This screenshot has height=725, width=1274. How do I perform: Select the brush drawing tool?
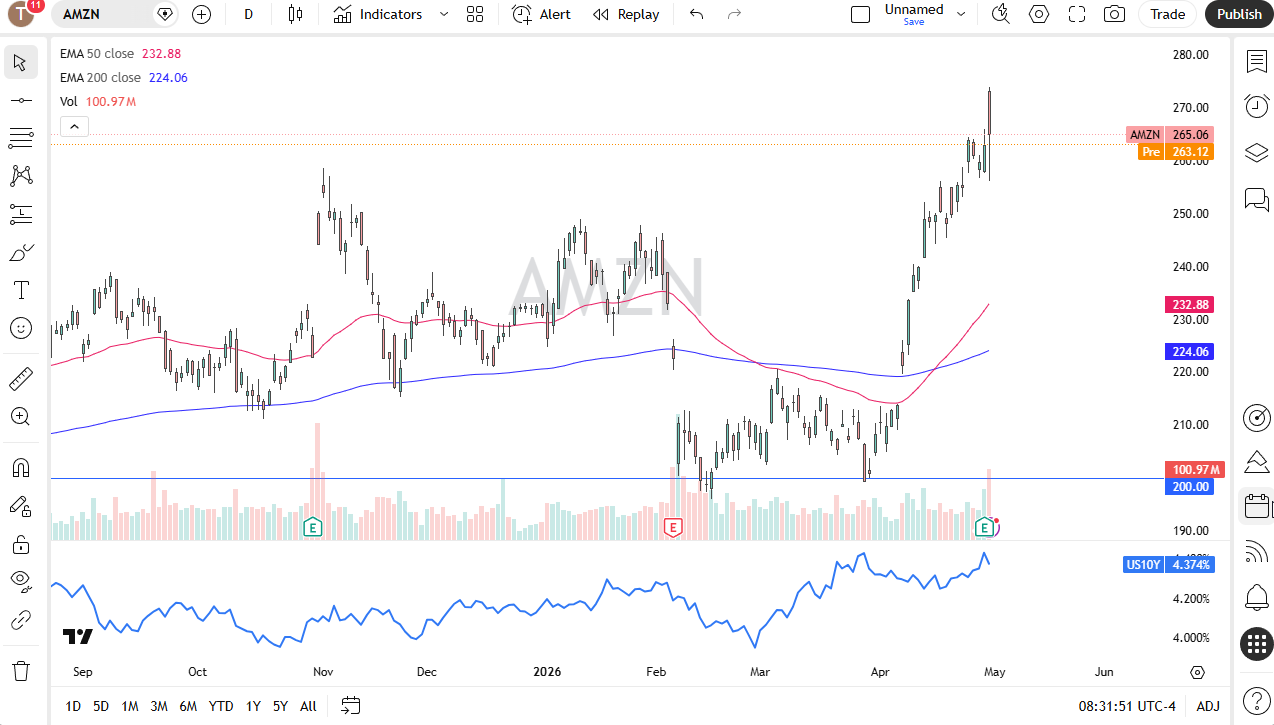click(21, 252)
